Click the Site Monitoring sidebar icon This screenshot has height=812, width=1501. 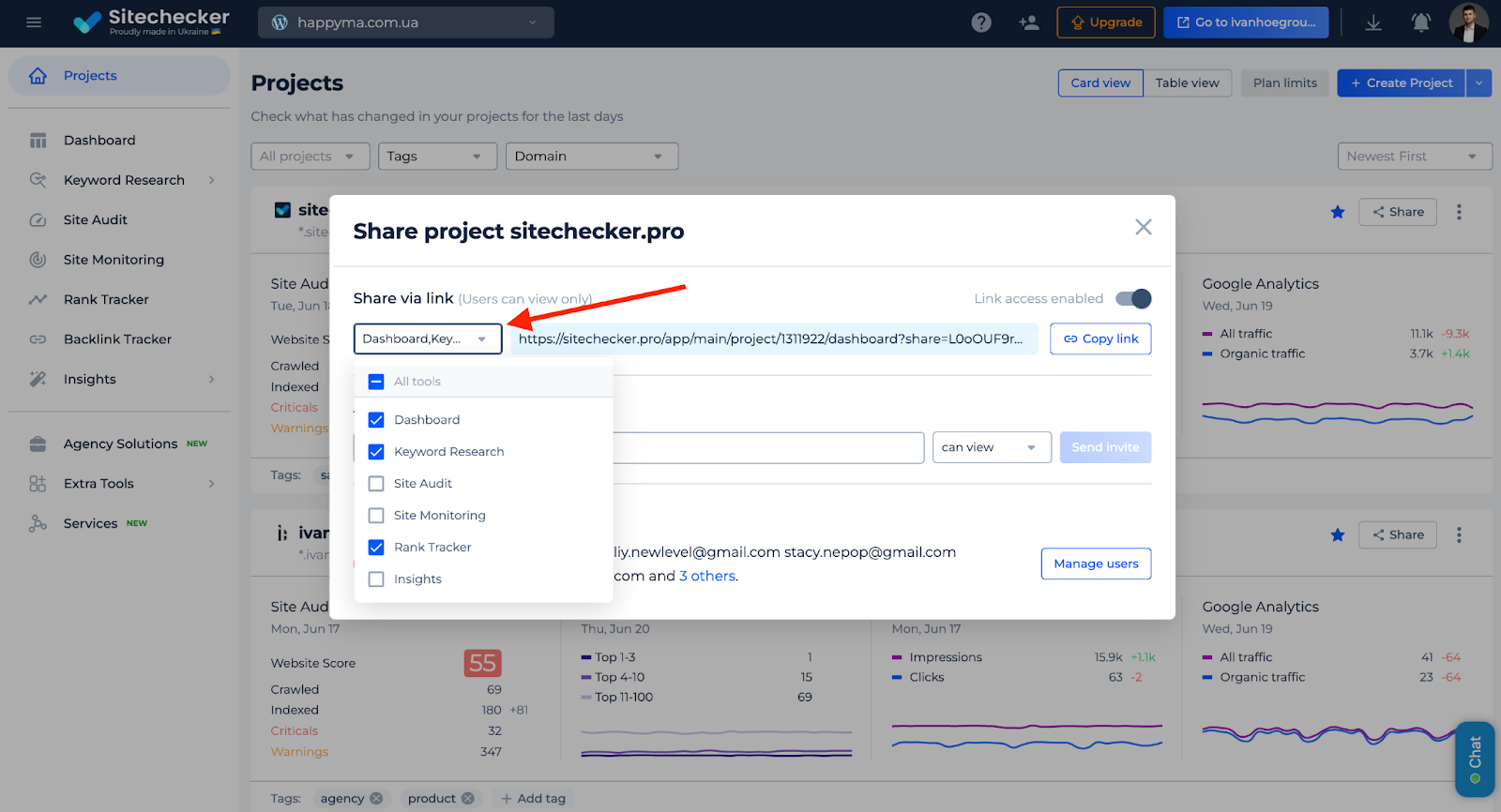coord(38,260)
